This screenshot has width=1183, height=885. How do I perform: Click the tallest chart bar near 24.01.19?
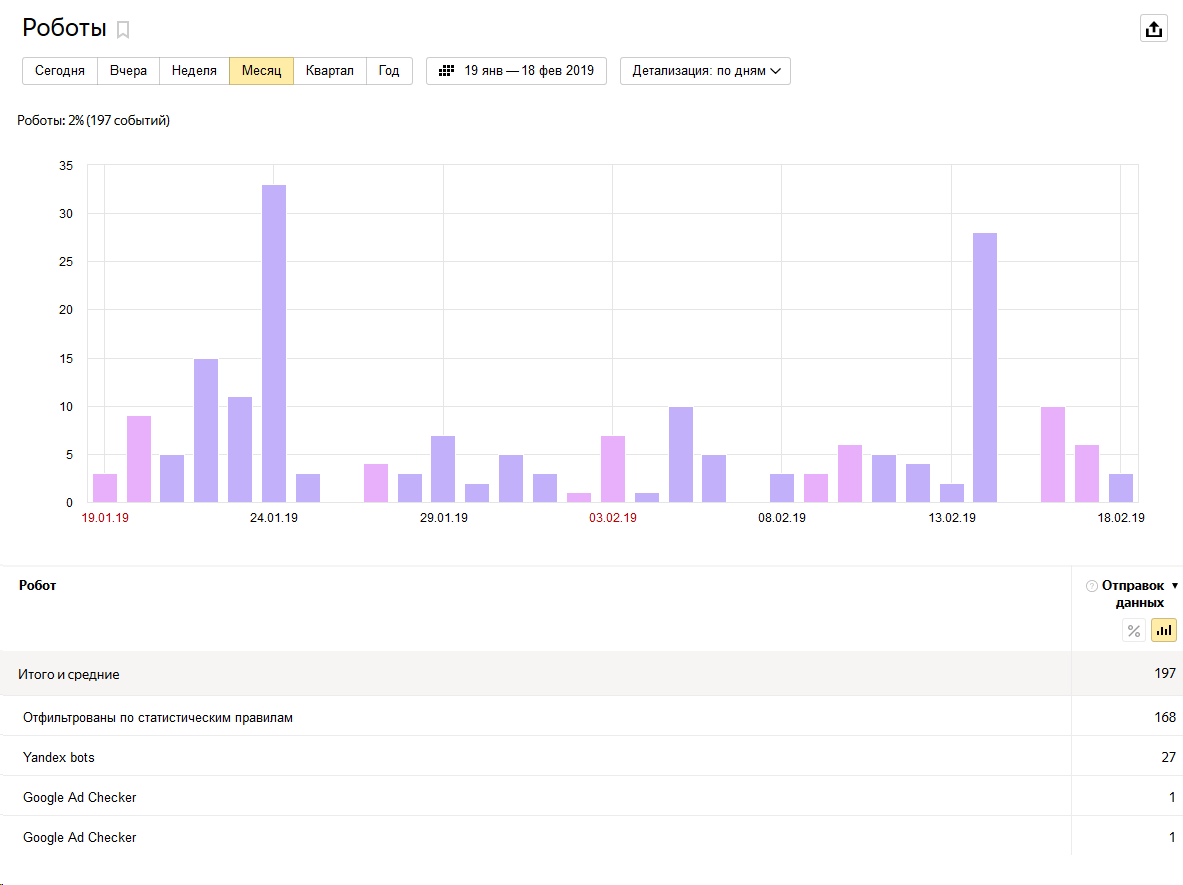coord(274,343)
